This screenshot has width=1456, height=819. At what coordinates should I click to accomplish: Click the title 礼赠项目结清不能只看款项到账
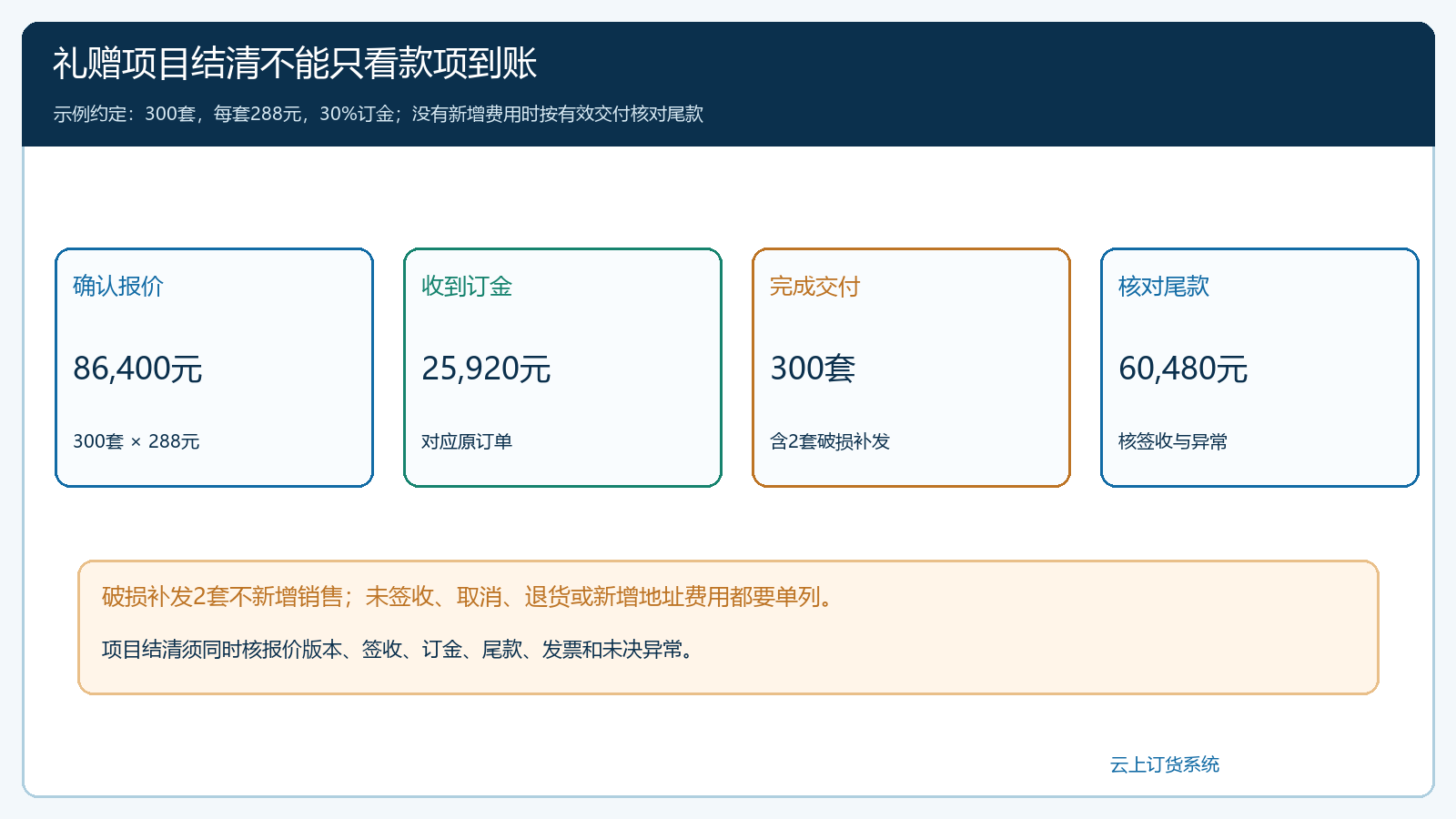pyautogui.click(x=295, y=64)
